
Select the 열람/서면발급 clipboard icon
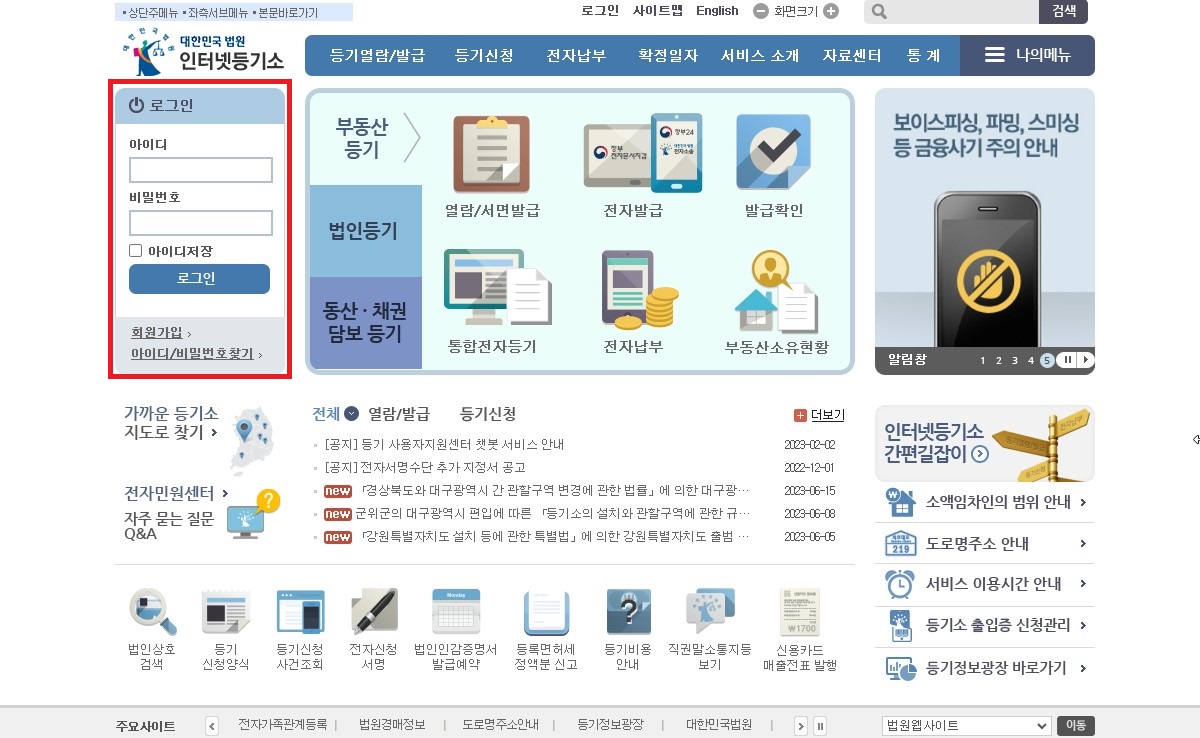[x=490, y=155]
